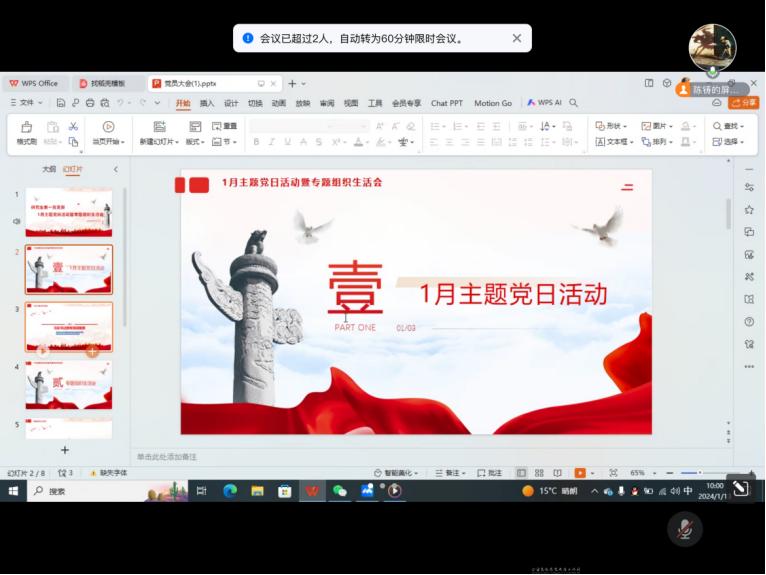
Task: Open the Shapes (形状) dropdown
Action: coord(611,126)
